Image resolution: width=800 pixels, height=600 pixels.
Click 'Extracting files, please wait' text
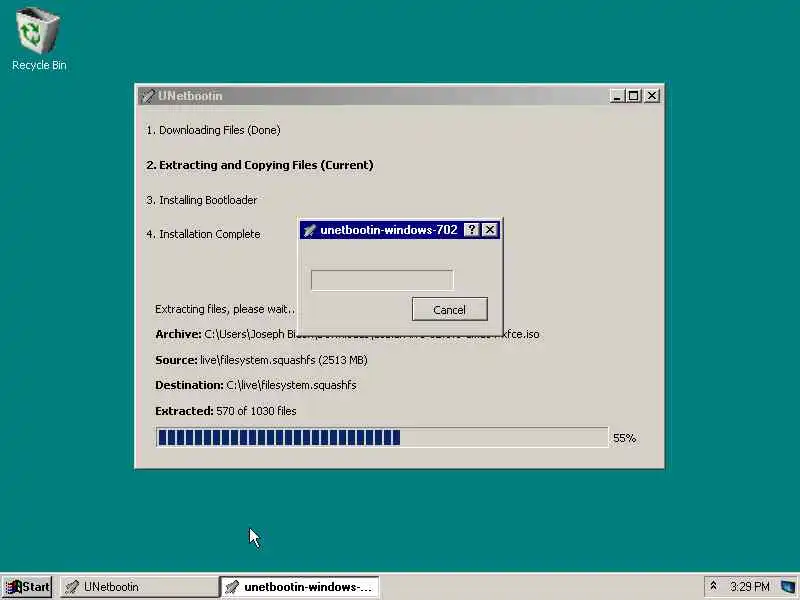225,309
